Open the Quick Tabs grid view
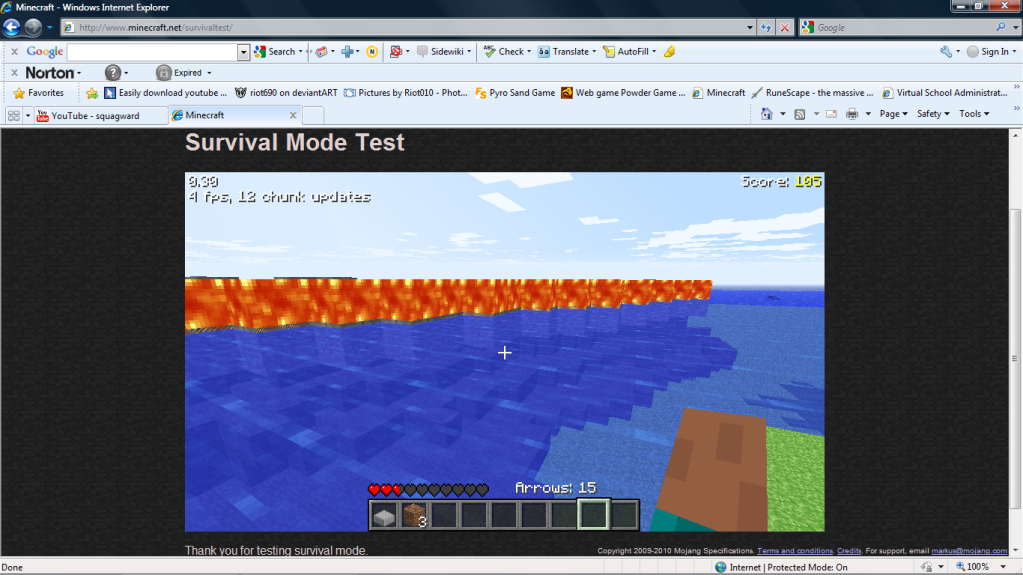 [14, 115]
